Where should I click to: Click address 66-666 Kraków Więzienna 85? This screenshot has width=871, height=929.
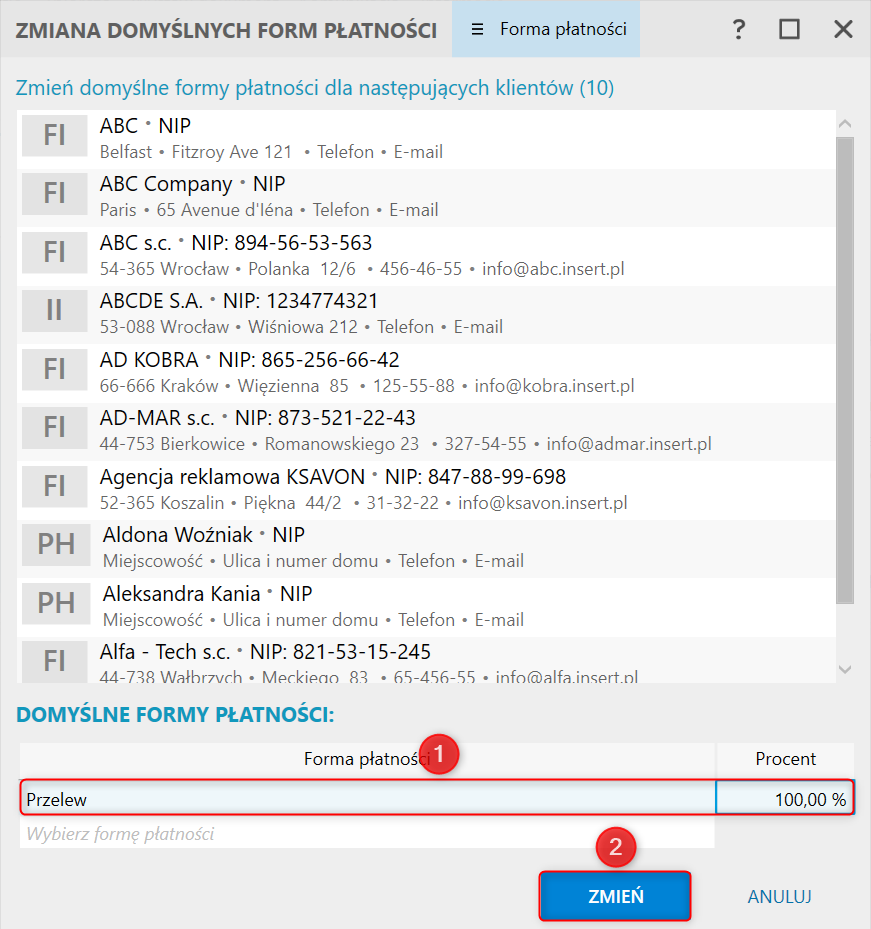coord(224,386)
